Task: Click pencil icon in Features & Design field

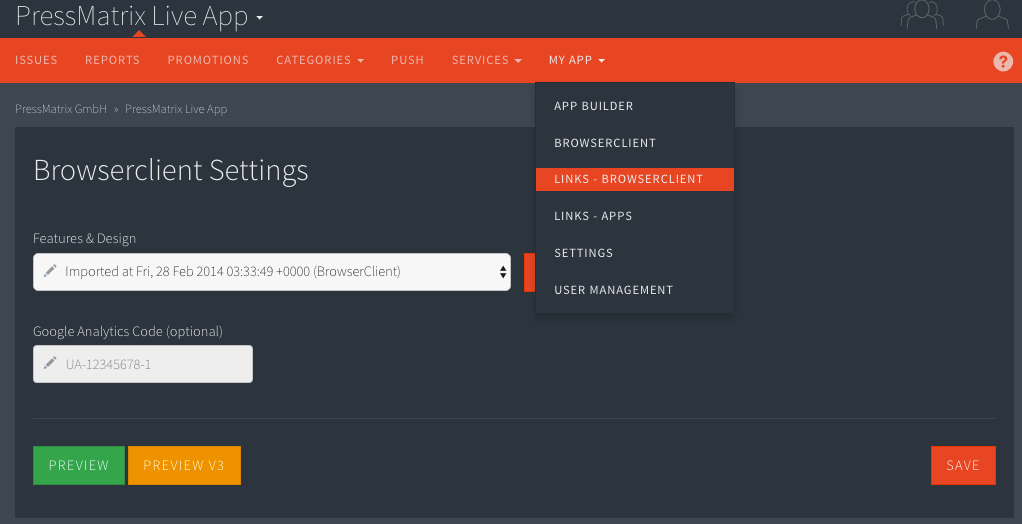Action: point(50,270)
